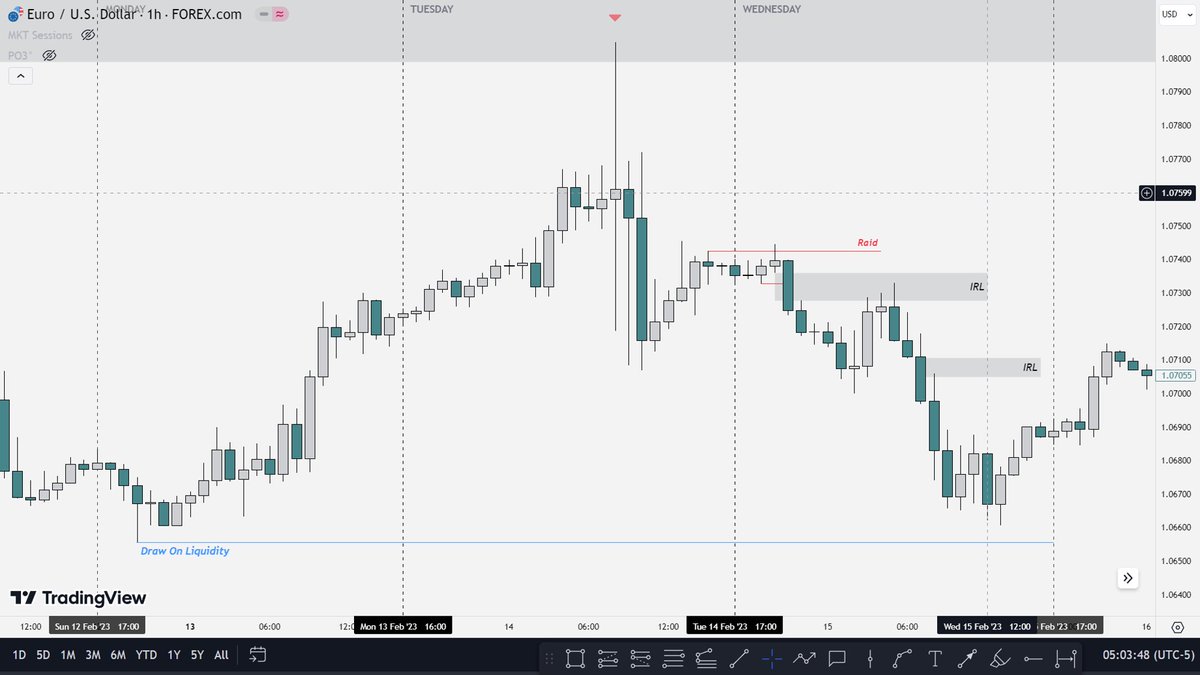1200x675 pixels.
Task: Expand hidden tools with the double-chevron button
Action: click(1127, 578)
